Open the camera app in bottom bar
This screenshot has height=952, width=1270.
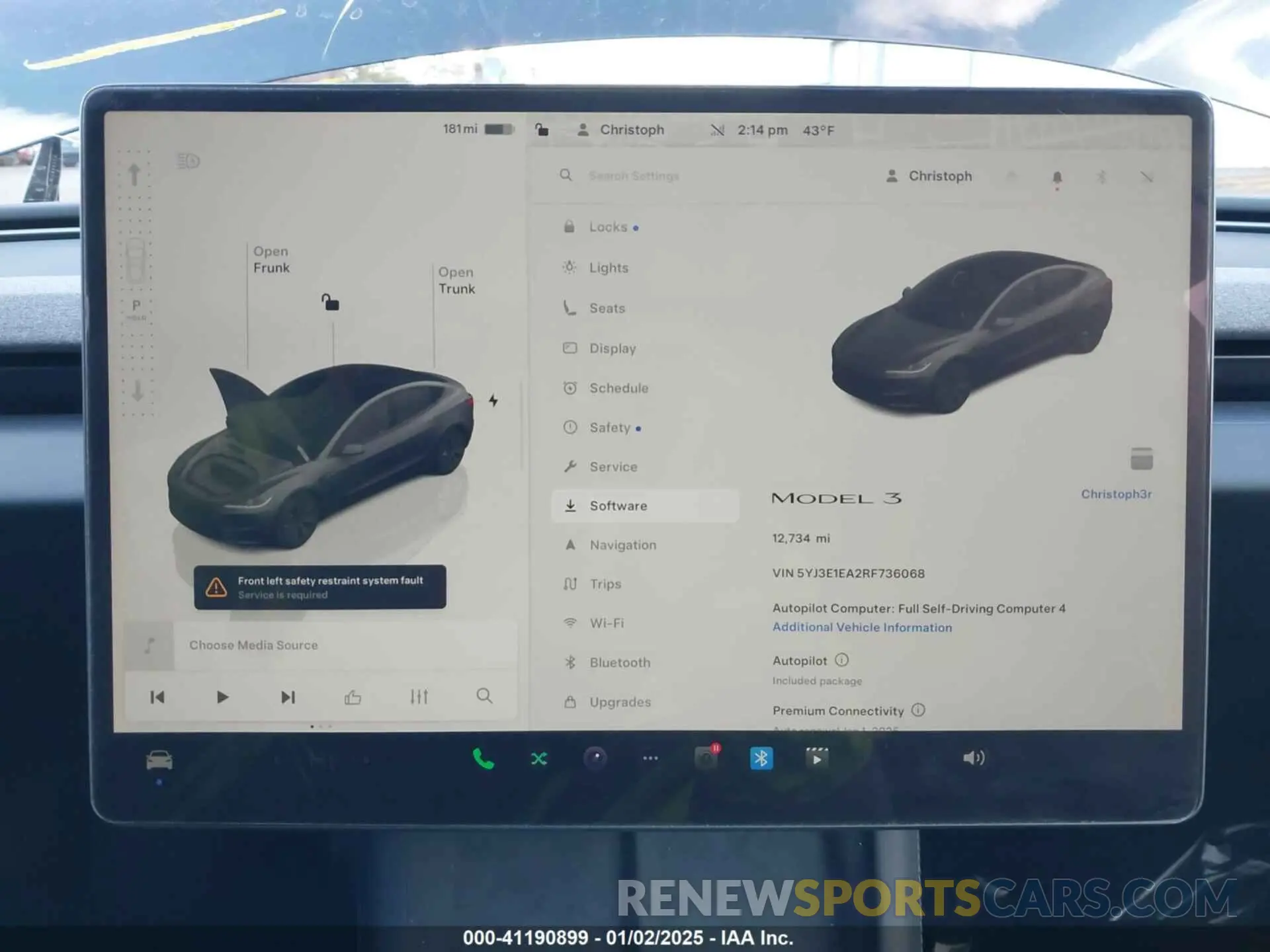click(x=595, y=758)
